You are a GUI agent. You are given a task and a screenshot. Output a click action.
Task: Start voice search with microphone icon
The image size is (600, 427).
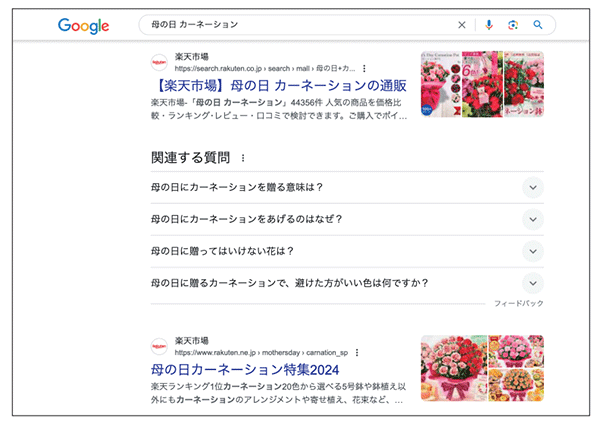[x=489, y=25]
